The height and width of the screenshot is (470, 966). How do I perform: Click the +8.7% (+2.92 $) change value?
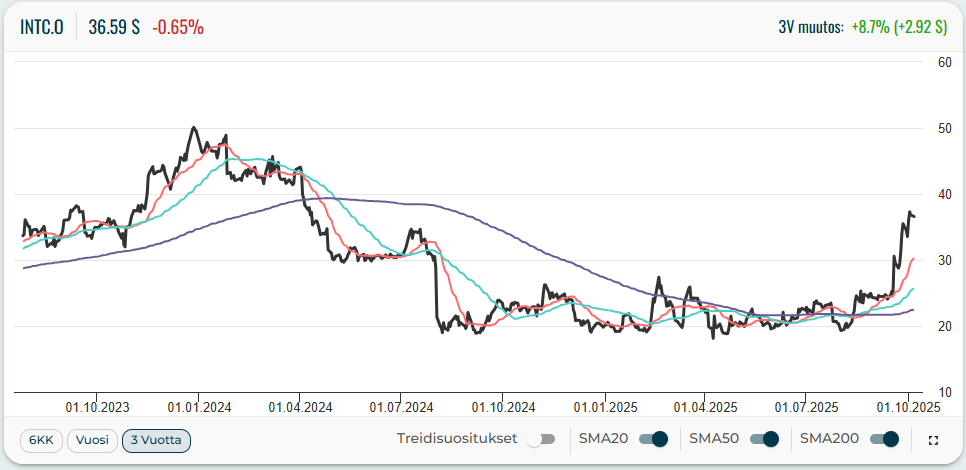tap(899, 27)
